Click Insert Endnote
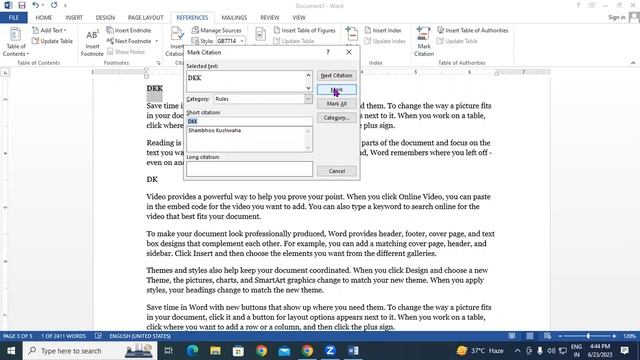Viewport: 640px width, 360px height. (x=129, y=30)
